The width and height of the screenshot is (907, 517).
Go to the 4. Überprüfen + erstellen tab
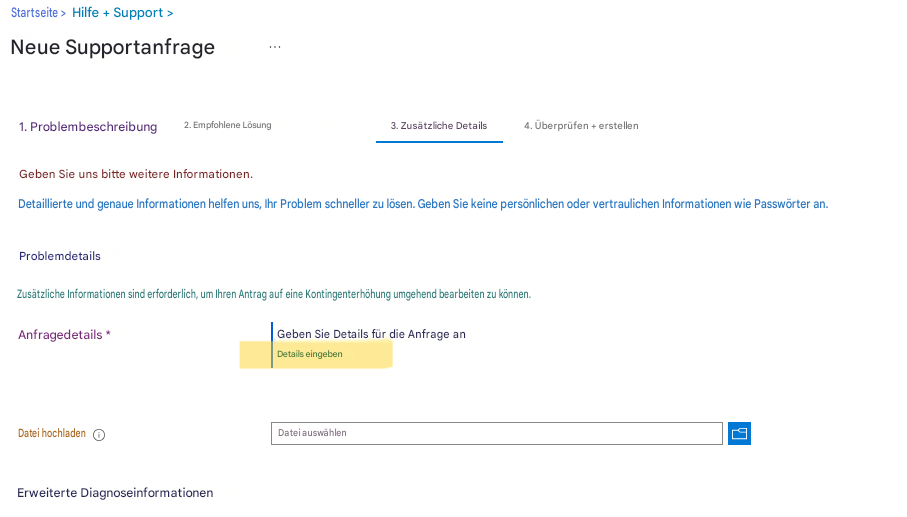[x=581, y=126]
